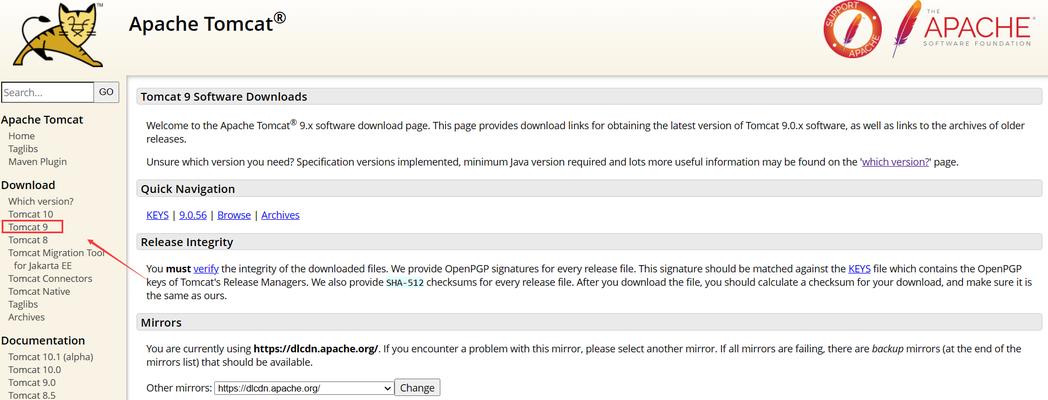Select Tomcat 10 under Download
This screenshot has width=1048, height=400.
coord(31,214)
